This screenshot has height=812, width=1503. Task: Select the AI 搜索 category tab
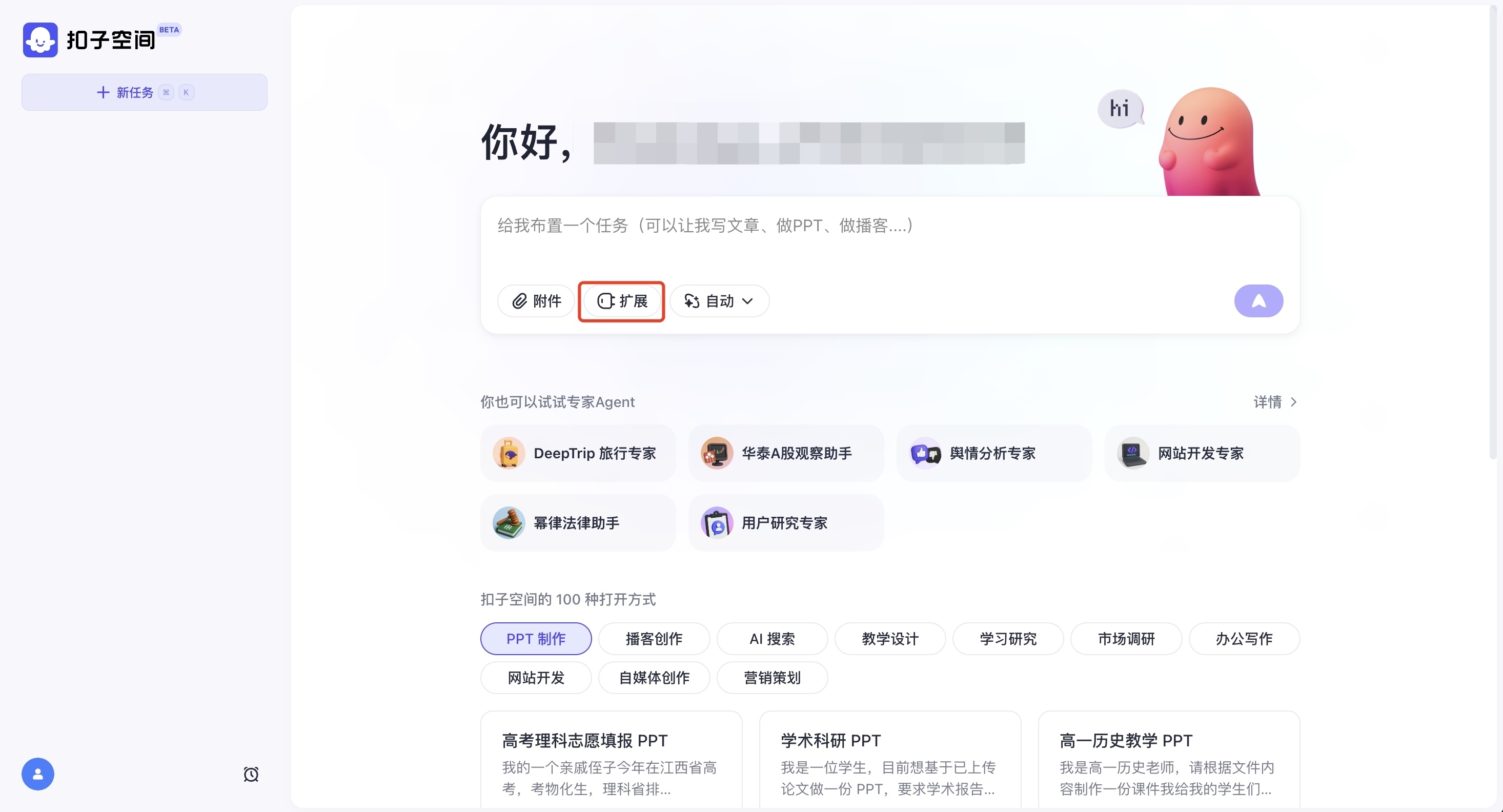point(772,639)
